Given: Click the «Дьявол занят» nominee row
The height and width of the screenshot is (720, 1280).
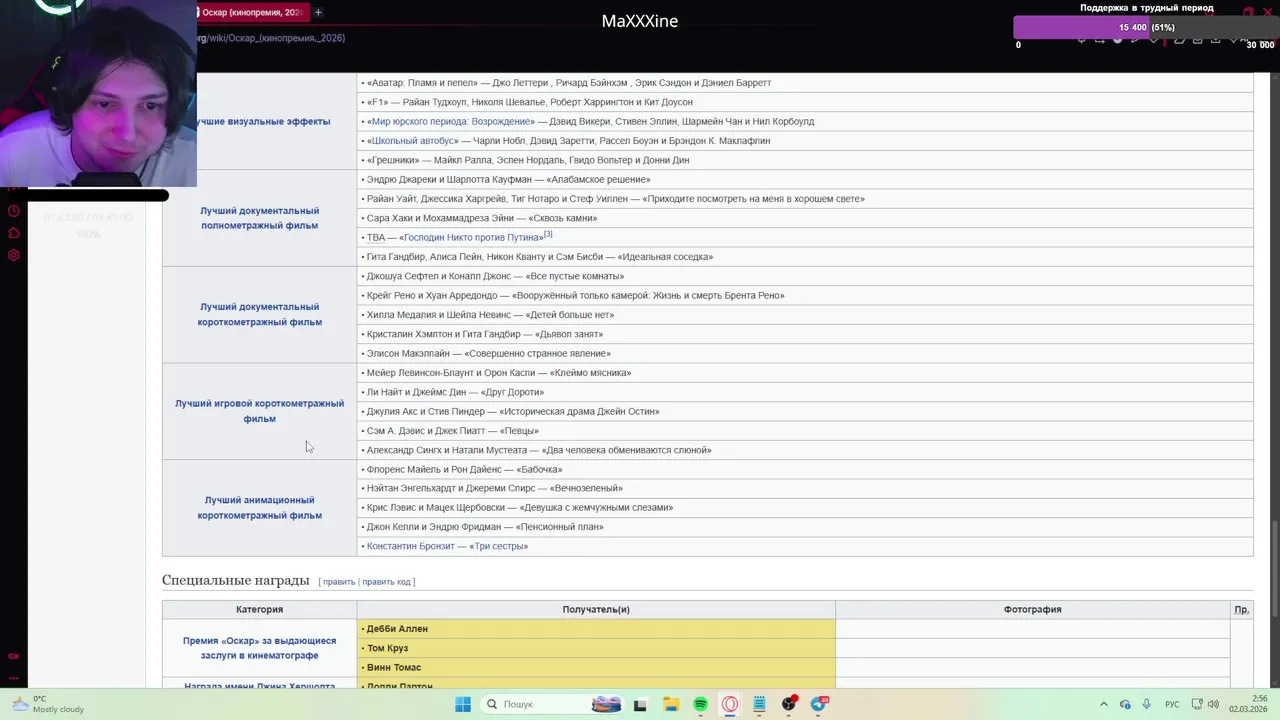Looking at the screenshot, I should tap(805, 334).
